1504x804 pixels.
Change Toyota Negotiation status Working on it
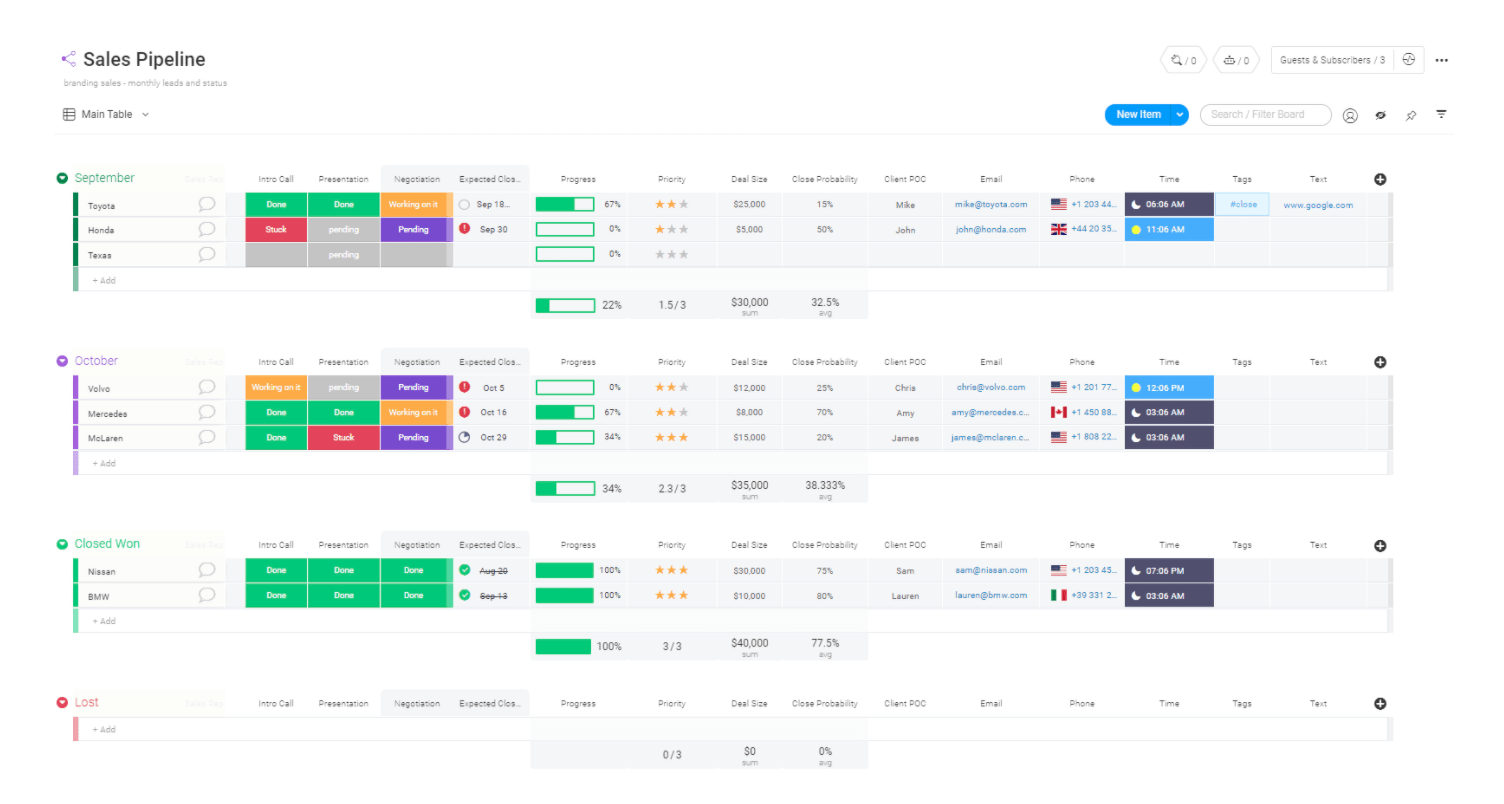point(413,204)
